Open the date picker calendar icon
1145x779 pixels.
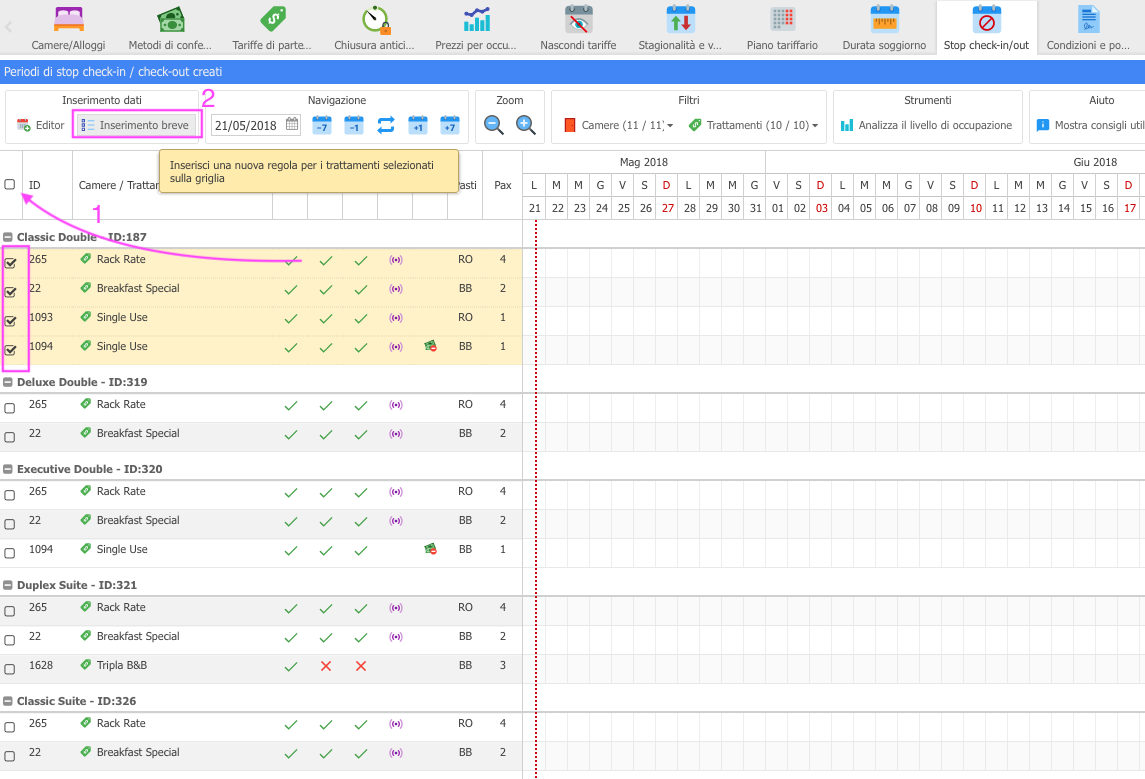pos(292,125)
